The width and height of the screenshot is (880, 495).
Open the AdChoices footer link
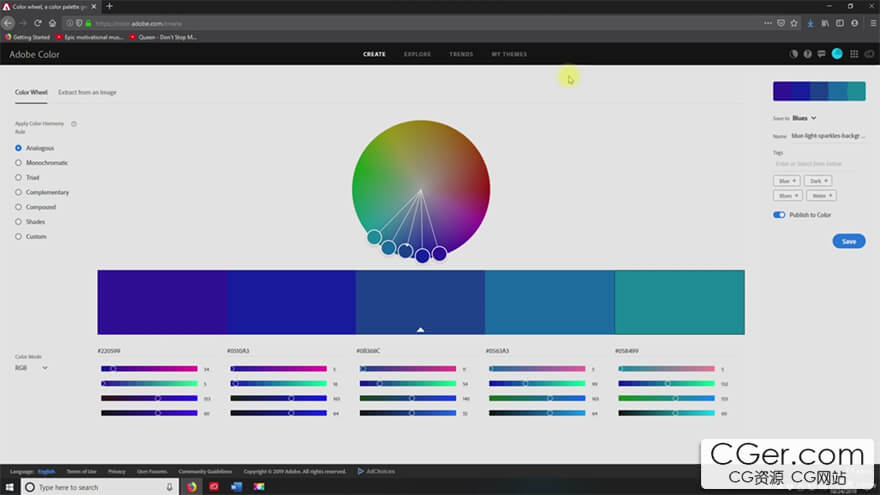pos(376,471)
